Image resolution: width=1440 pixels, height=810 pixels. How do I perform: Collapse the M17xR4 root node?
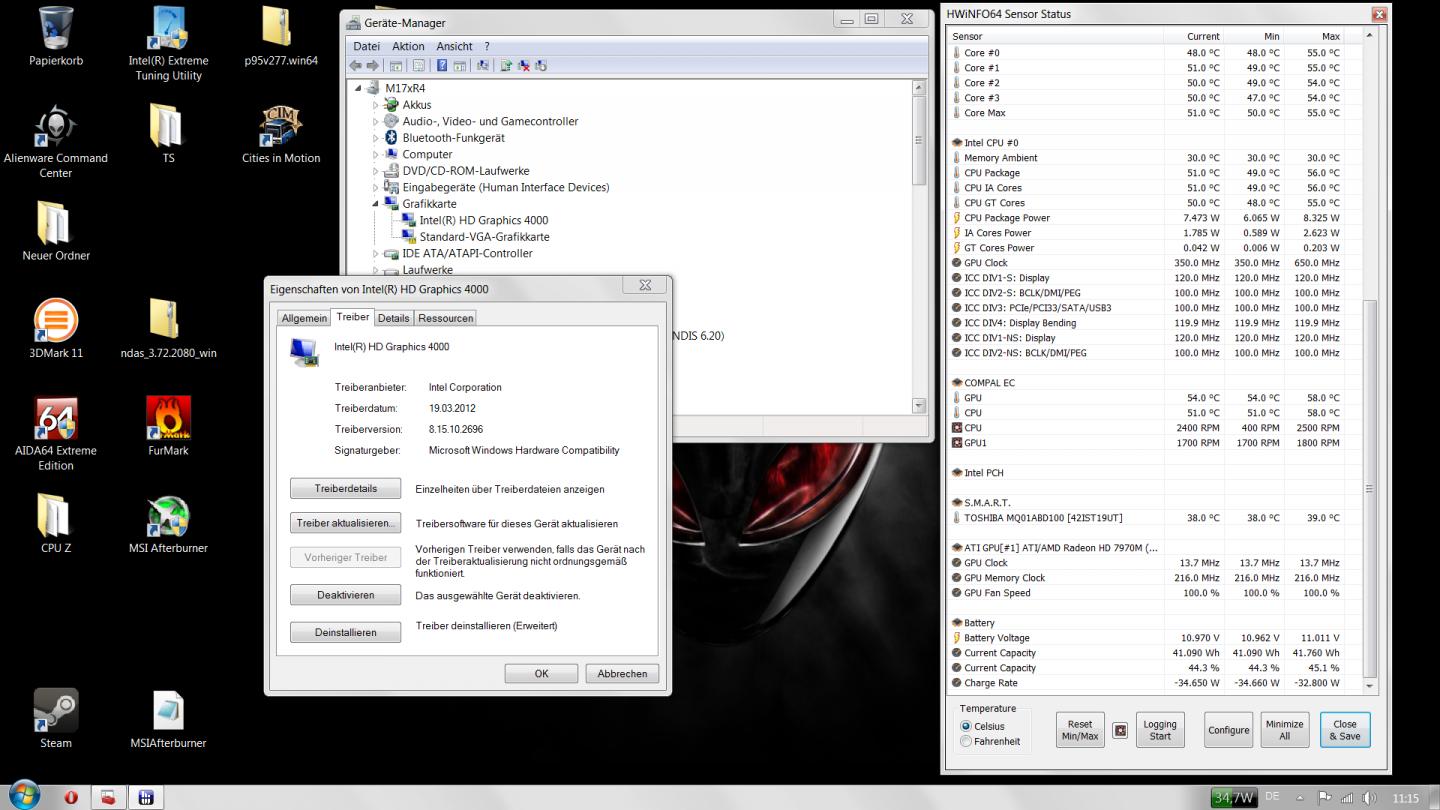(359, 88)
